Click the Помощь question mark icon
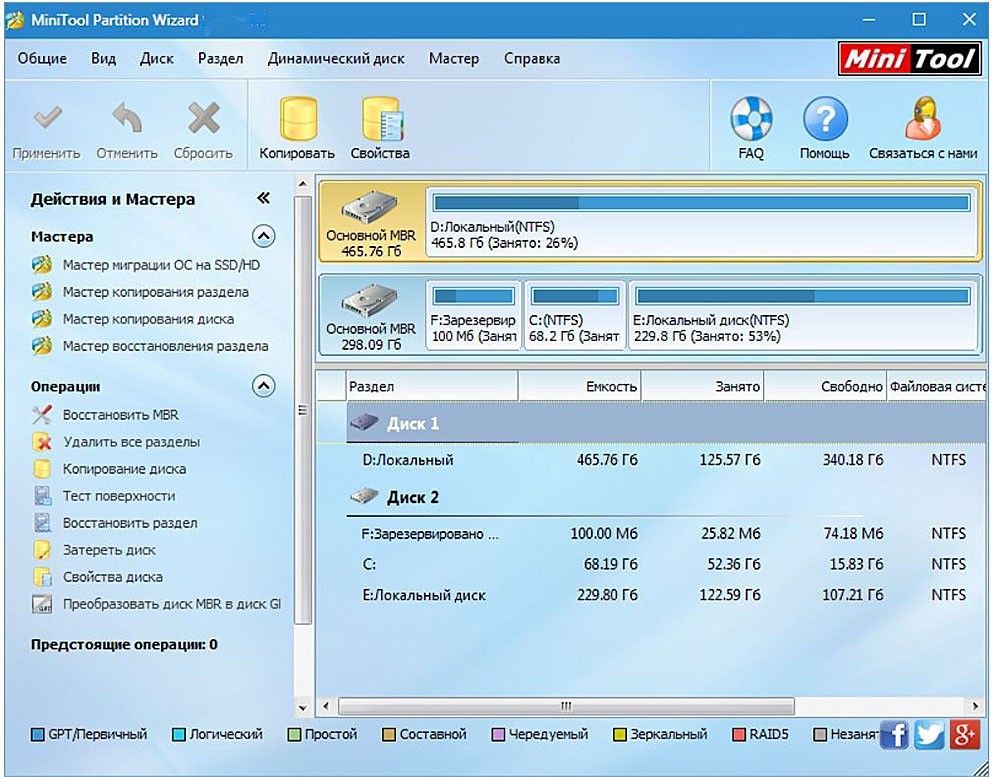Image resolution: width=1000 pixels, height=777 pixels. click(x=825, y=119)
